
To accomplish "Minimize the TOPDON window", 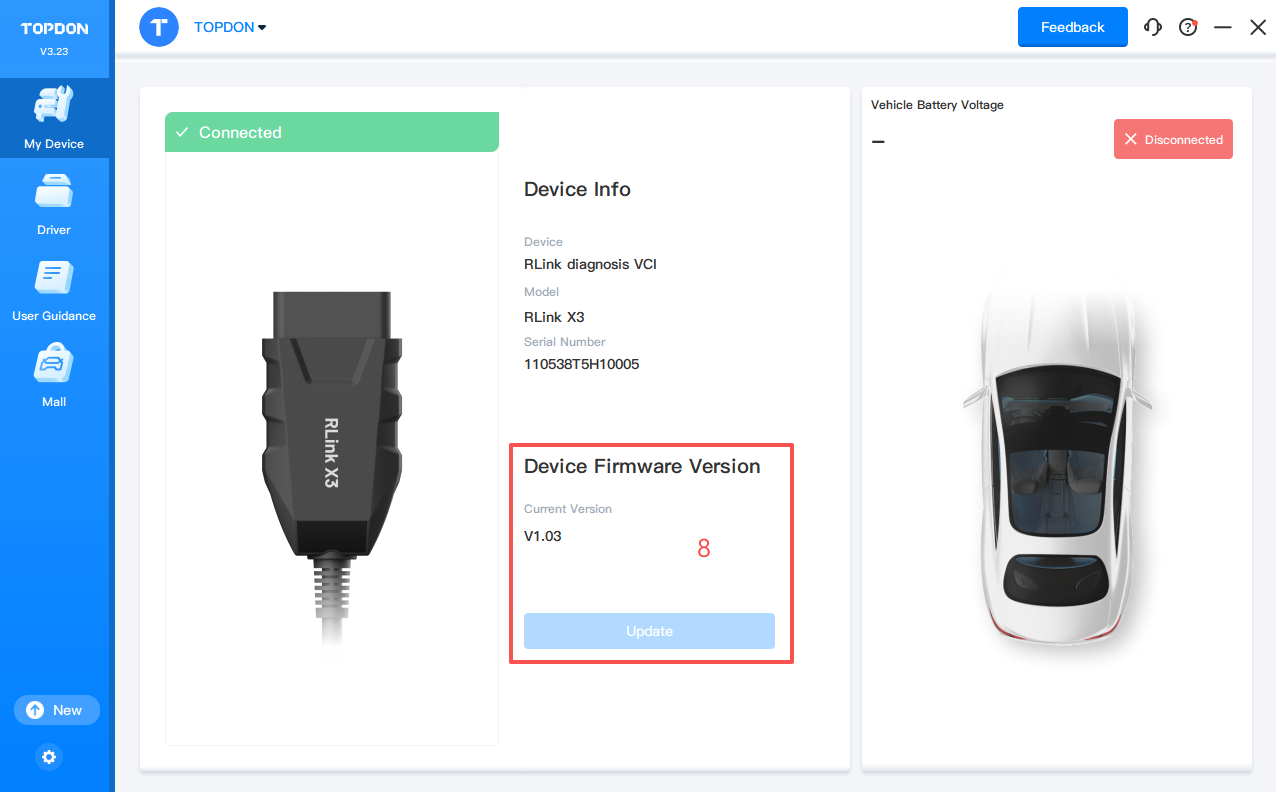I will 1222,27.
